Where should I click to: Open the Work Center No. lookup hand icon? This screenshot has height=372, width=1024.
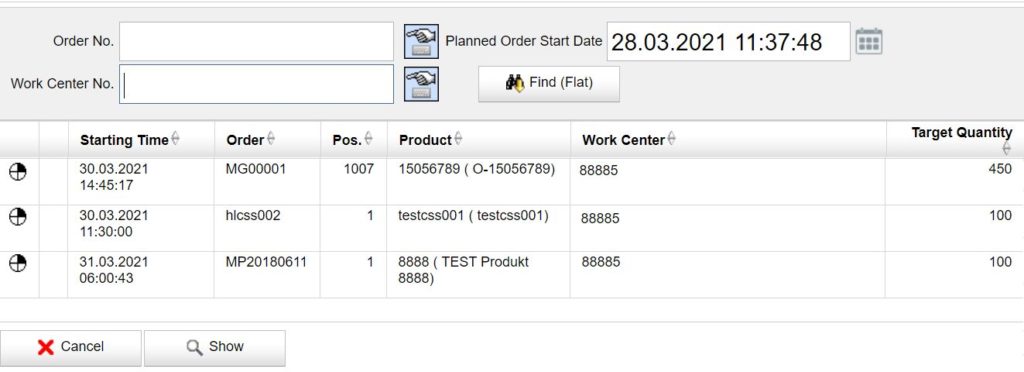[421, 84]
